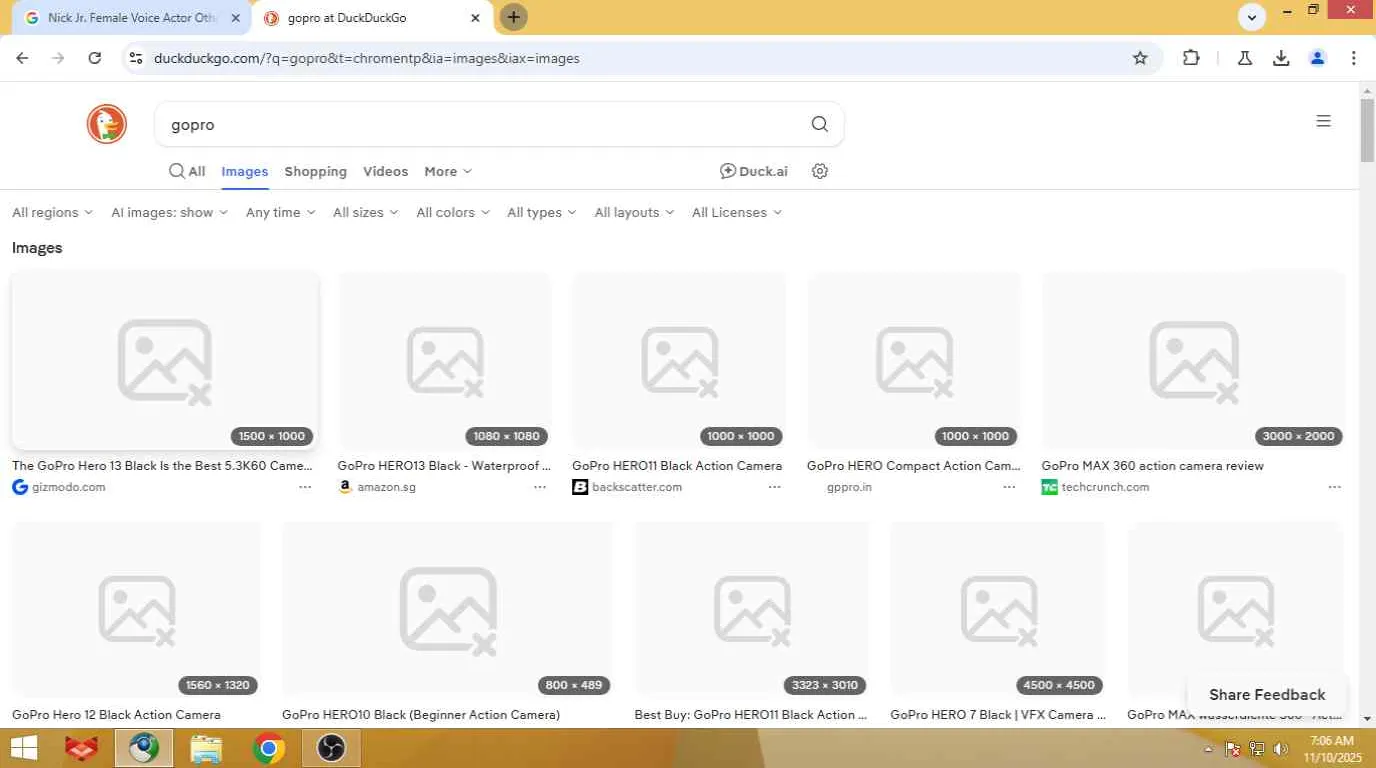Open more options for gizmodo.com result
The width and height of the screenshot is (1376, 768).
pos(305,487)
